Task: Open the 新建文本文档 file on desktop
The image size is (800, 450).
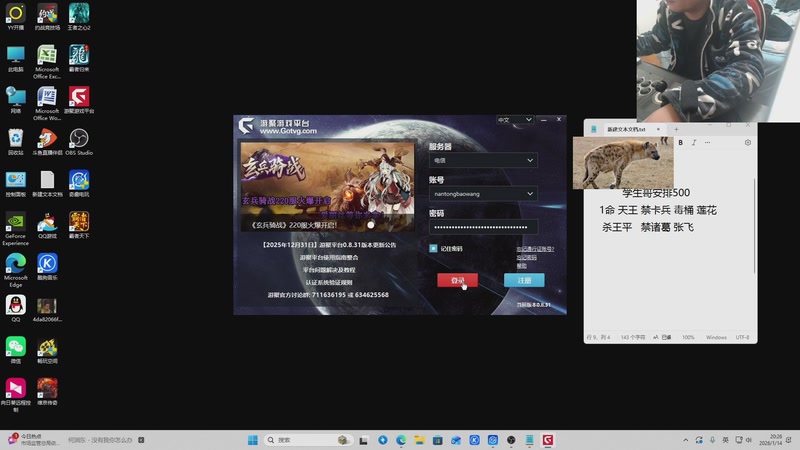Action: pyautogui.click(x=47, y=184)
